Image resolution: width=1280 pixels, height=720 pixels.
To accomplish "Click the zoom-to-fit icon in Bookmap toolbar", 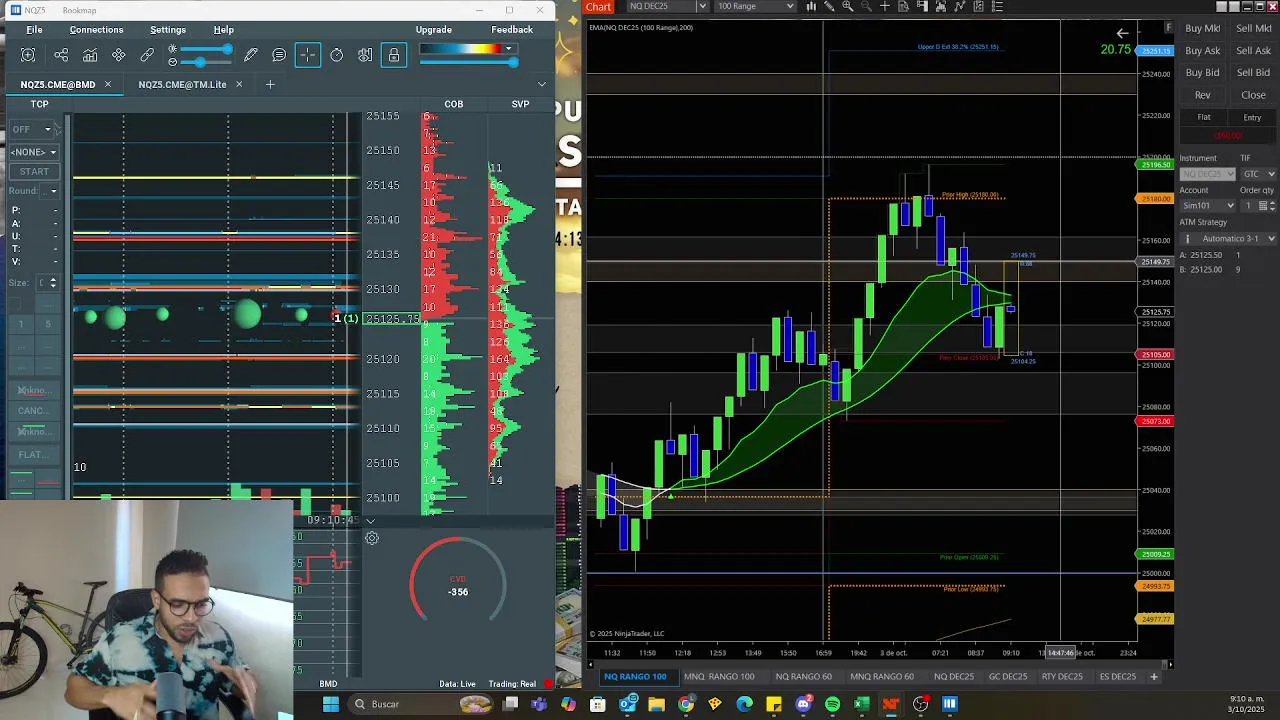I will point(28,55).
